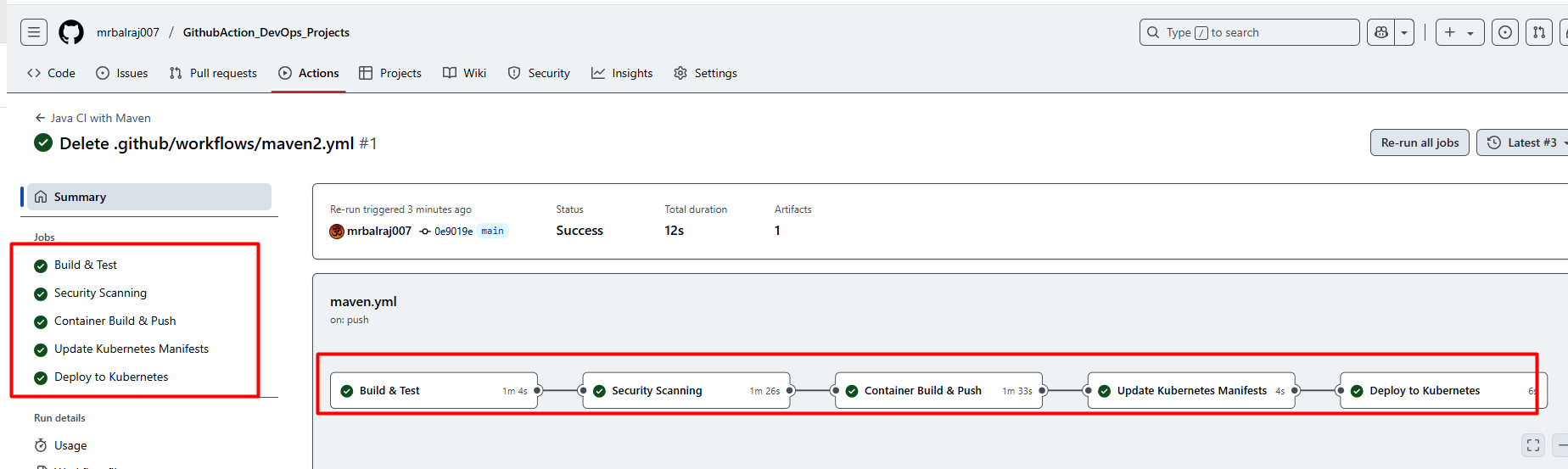
Task: Open the pull requests icon in header
Action: pos(1539,32)
